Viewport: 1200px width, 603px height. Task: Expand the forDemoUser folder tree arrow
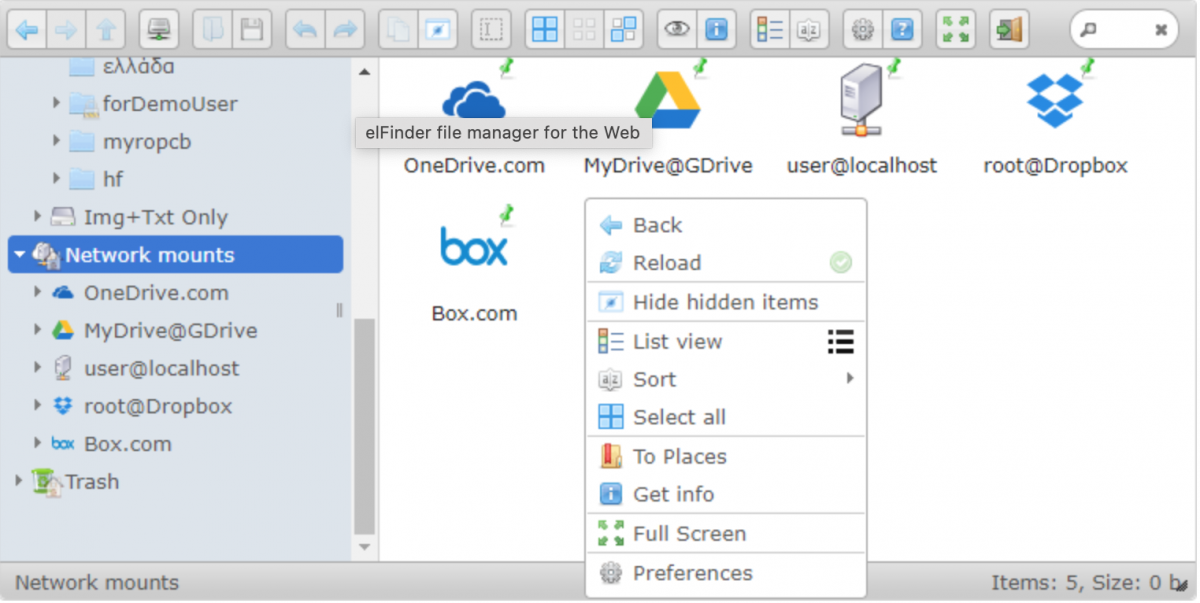coord(57,104)
